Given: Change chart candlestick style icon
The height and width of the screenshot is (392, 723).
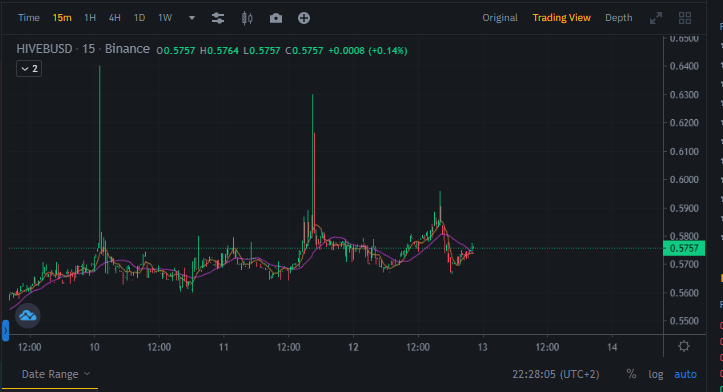Looking at the screenshot, I should click(x=247, y=18).
